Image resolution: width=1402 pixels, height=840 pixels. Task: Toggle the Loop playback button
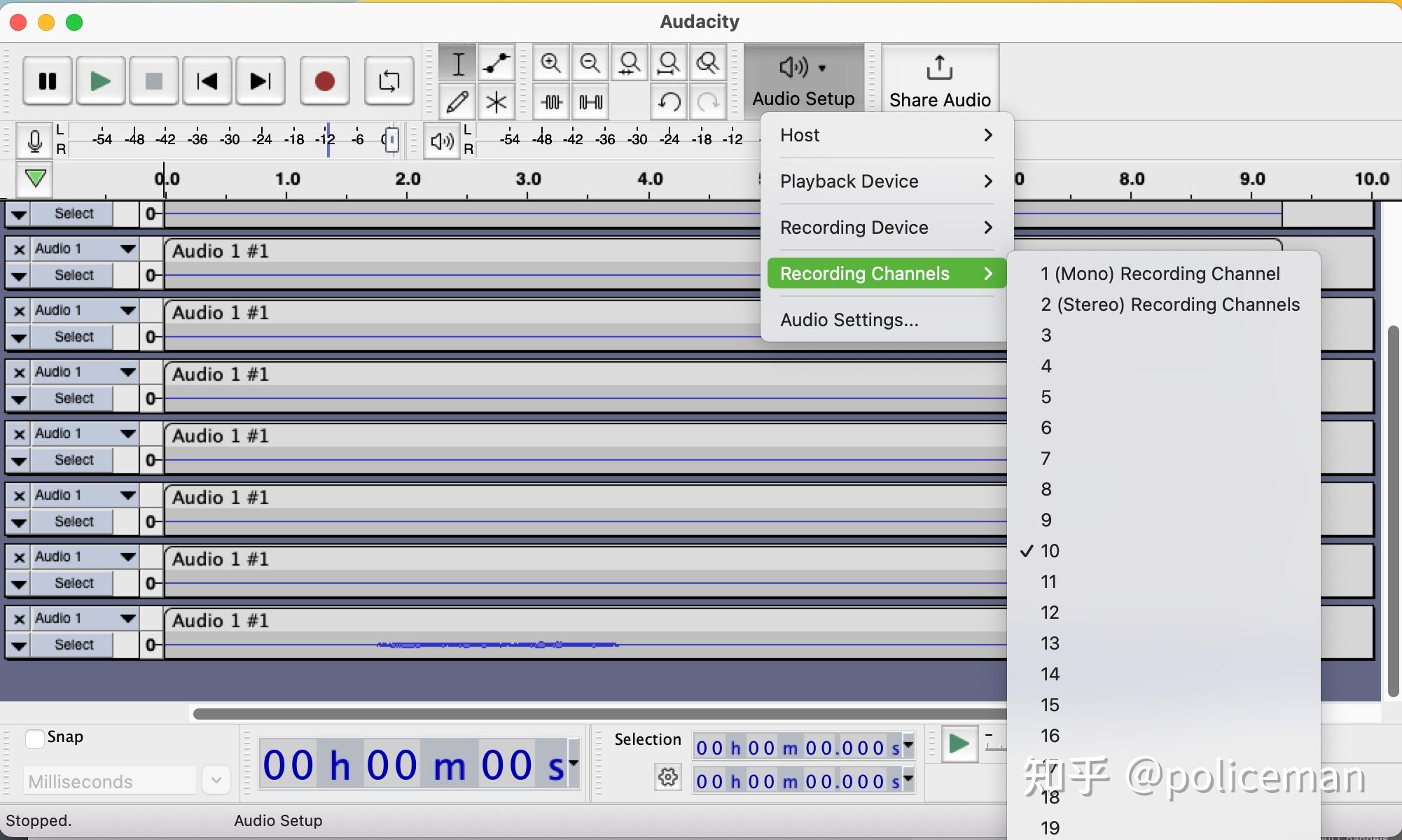click(389, 81)
